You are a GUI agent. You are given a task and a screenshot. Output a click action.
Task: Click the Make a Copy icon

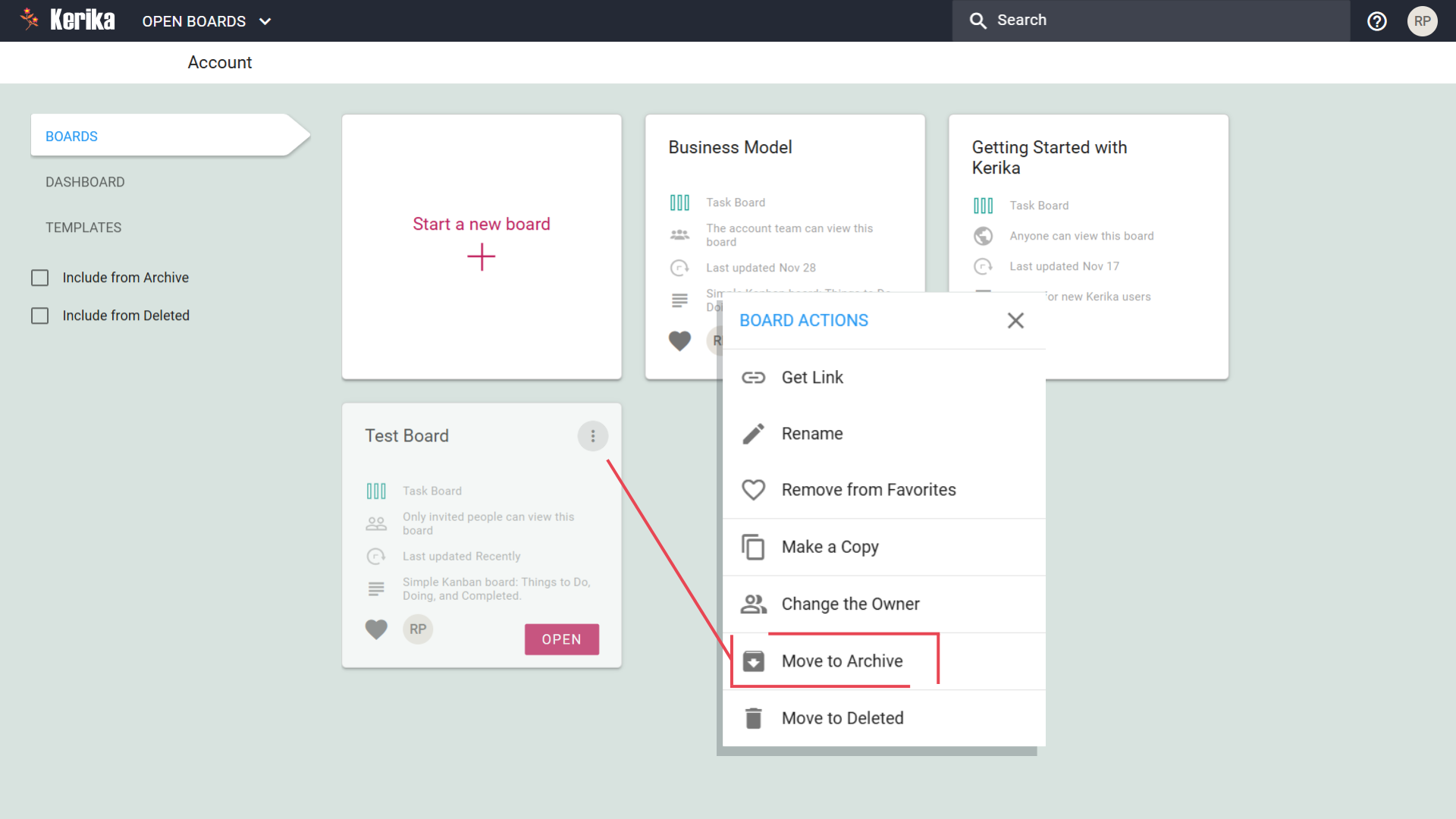click(x=753, y=547)
